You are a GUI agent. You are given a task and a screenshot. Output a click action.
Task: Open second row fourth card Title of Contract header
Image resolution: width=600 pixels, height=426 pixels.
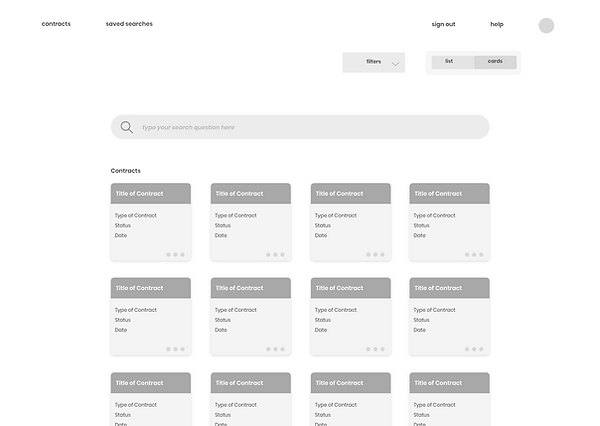449,288
